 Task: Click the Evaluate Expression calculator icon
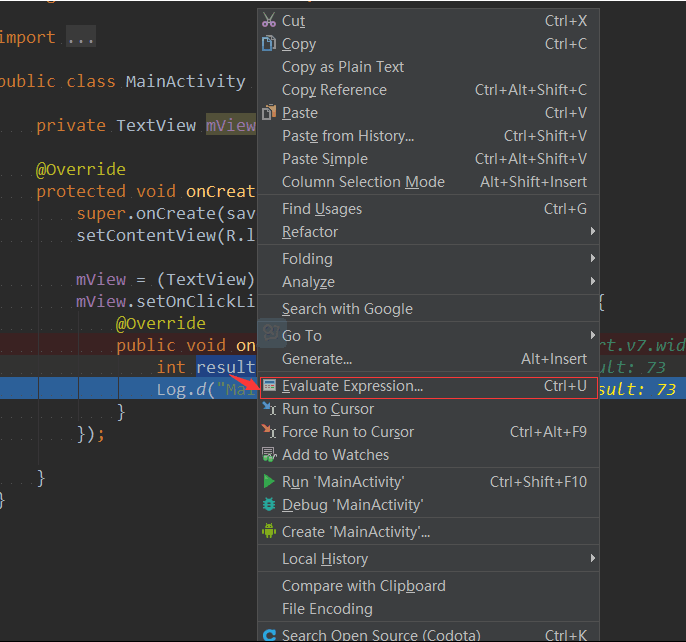pos(270,386)
